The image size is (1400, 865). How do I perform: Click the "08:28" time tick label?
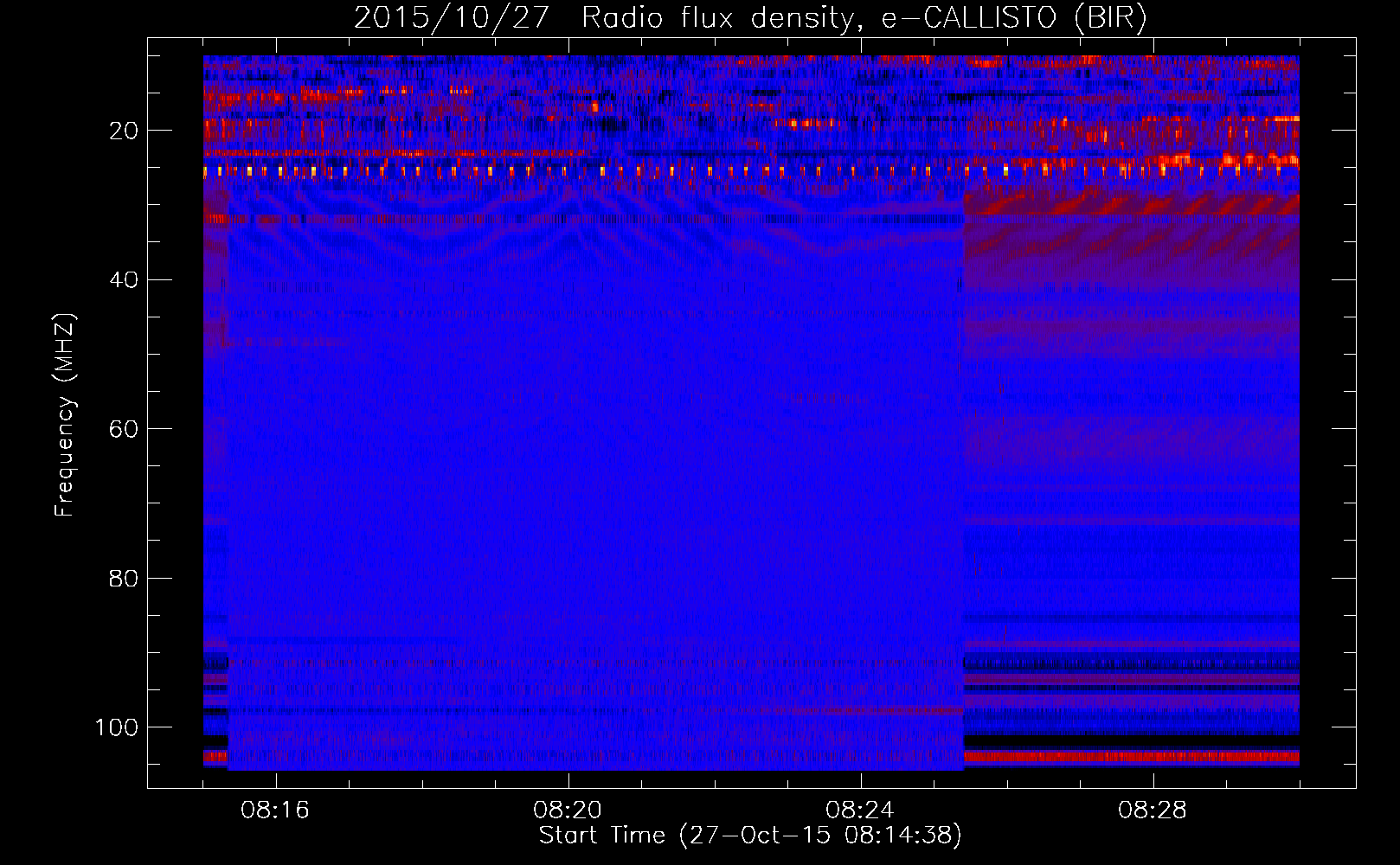coord(1153,811)
